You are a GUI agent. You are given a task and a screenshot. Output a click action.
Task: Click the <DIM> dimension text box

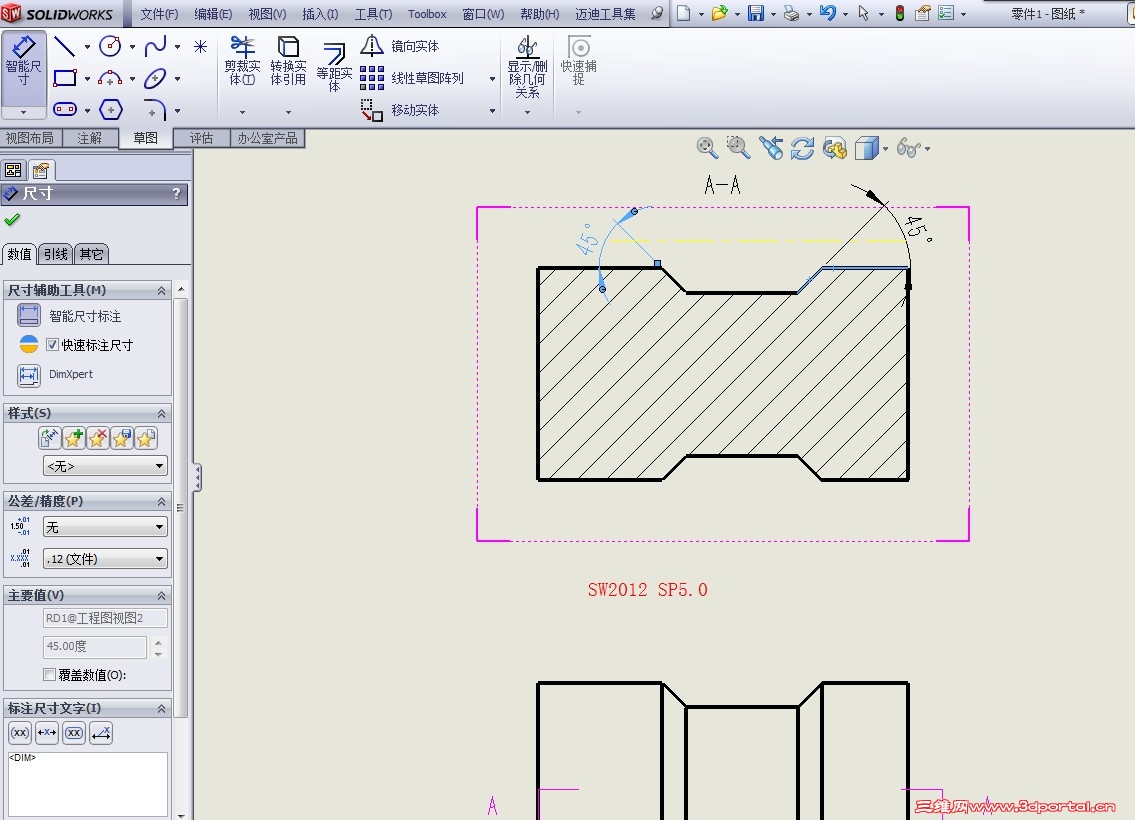coord(88,785)
